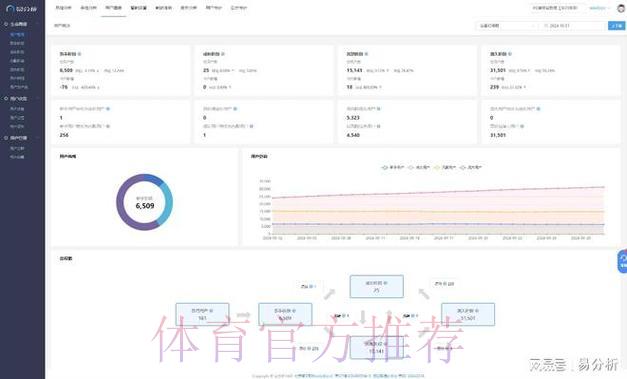Click info icon beside title of 15,141 card
This screenshot has height=379, width=627.
[x=366, y=54]
